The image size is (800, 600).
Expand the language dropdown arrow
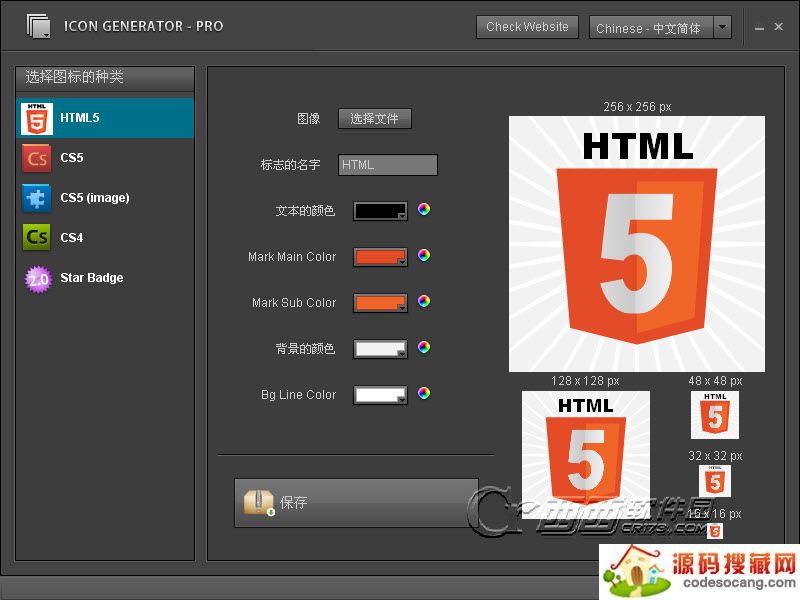pyautogui.click(x=723, y=27)
